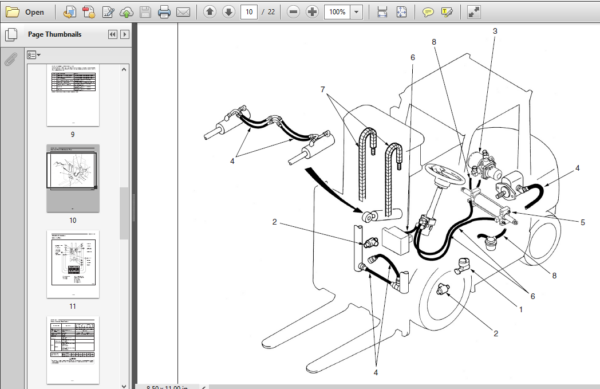Click the email envelope icon
The height and width of the screenshot is (389, 600).
(183, 12)
